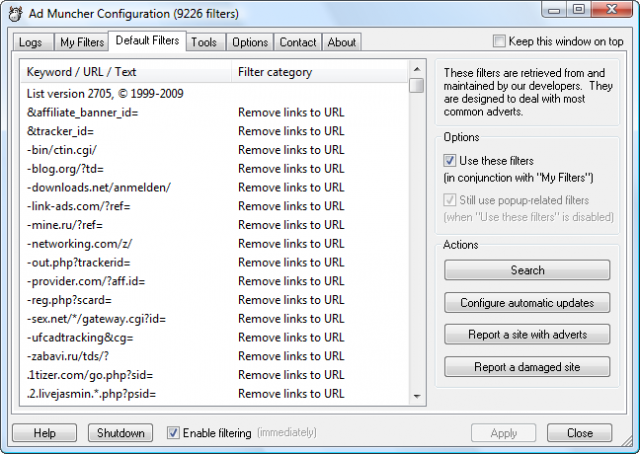Image resolution: width=640 pixels, height=454 pixels.
Task: Show the About tab
Action: click(342, 42)
